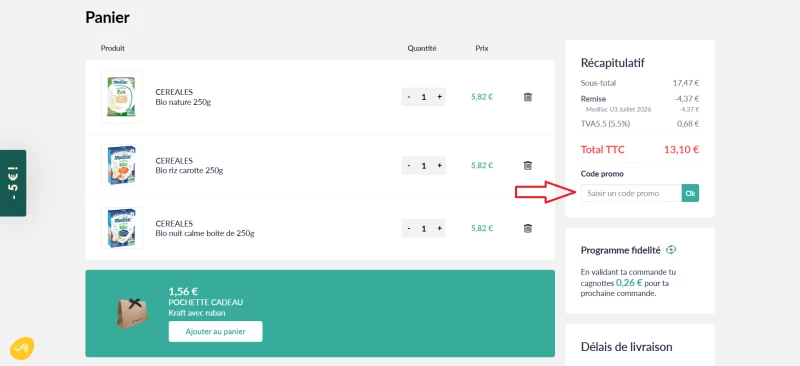
Task: Increase quantity of Bio riz carotte
Action: 439,165
